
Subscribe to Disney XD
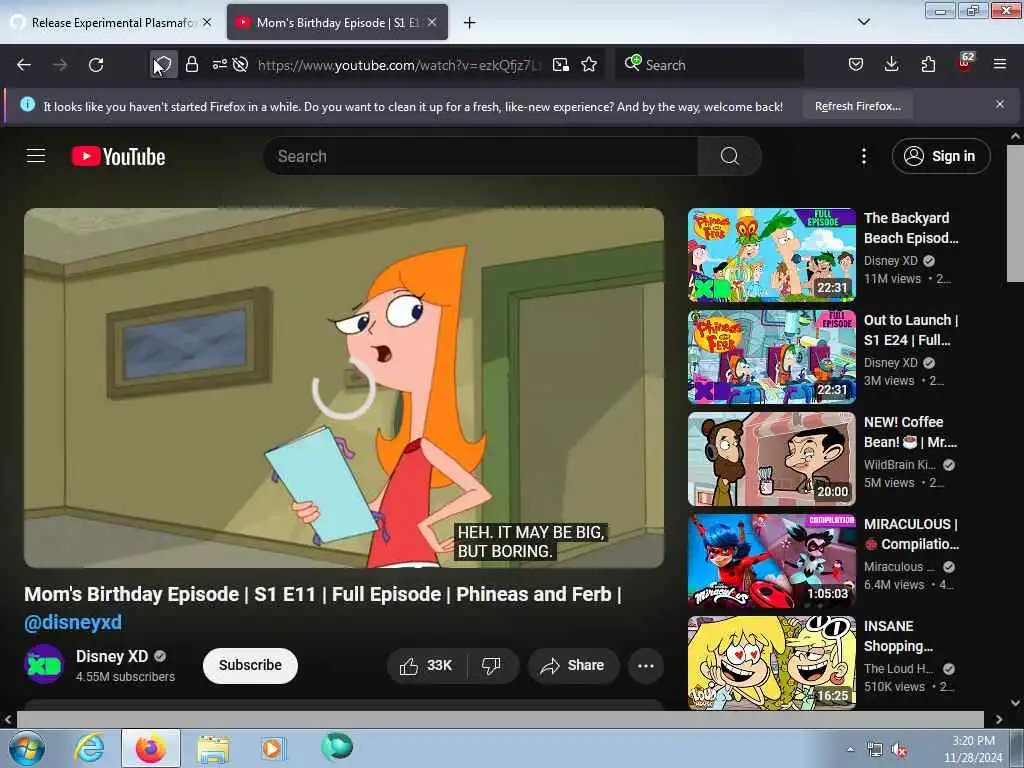click(x=250, y=665)
